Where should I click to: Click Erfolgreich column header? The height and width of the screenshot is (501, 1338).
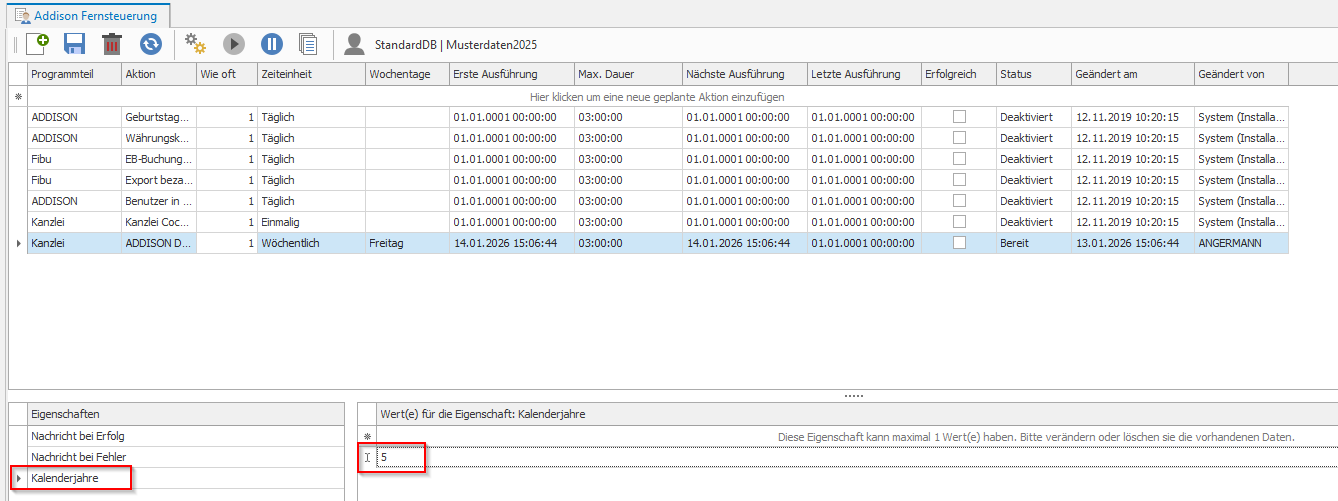pos(958,74)
